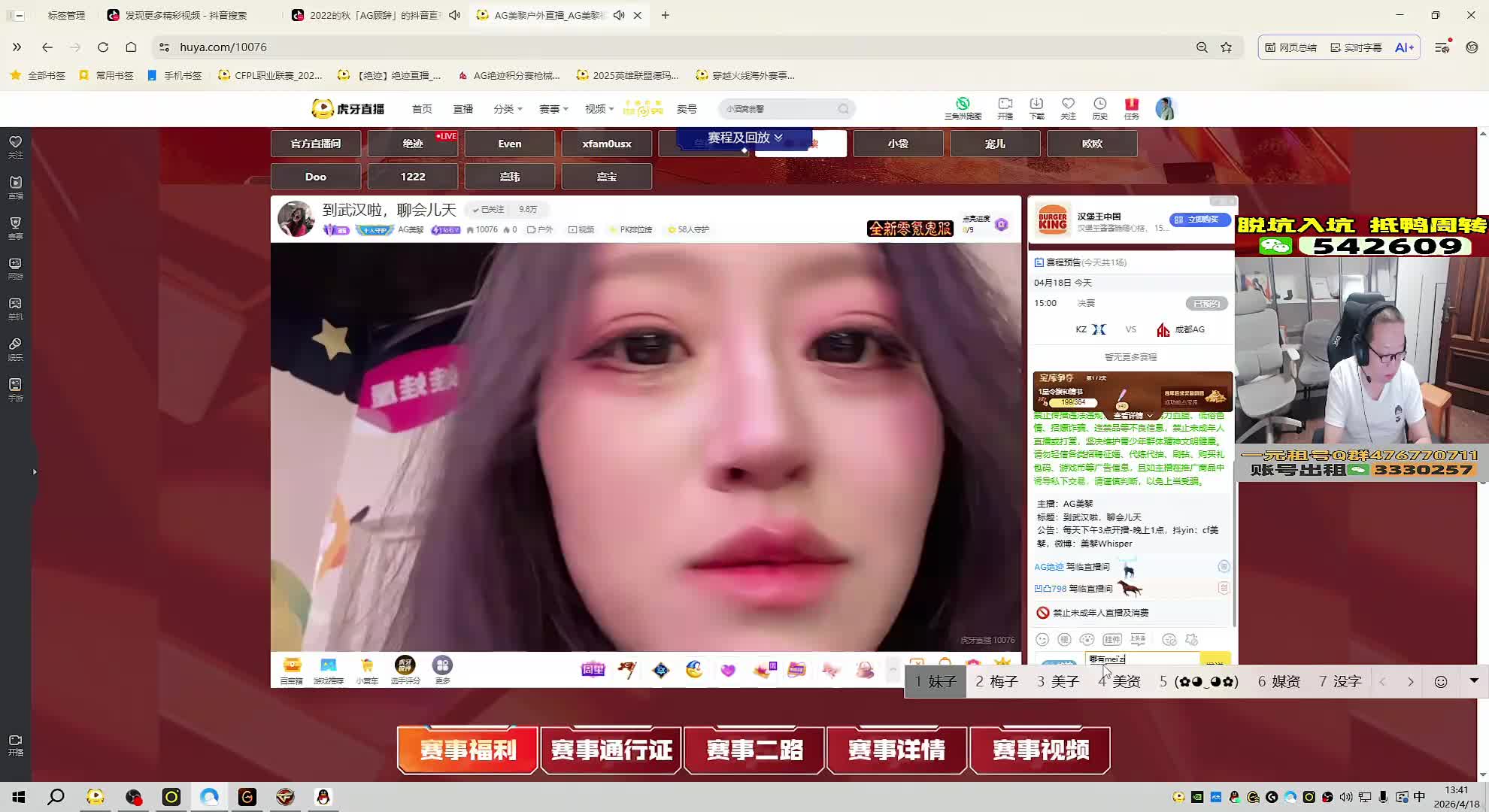Screen dimensions: 1489x812
Task: Open the treasure chest (百宝箱) icon
Action: [291, 668]
